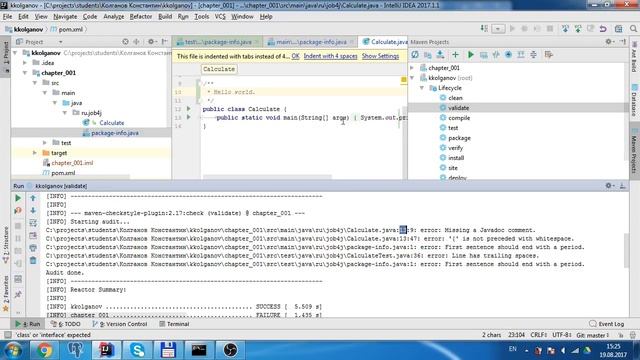This screenshot has width=640, height=360.
Task: Click the undo arrow in main toolbar
Action: pyautogui.click(x=603, y=29)
